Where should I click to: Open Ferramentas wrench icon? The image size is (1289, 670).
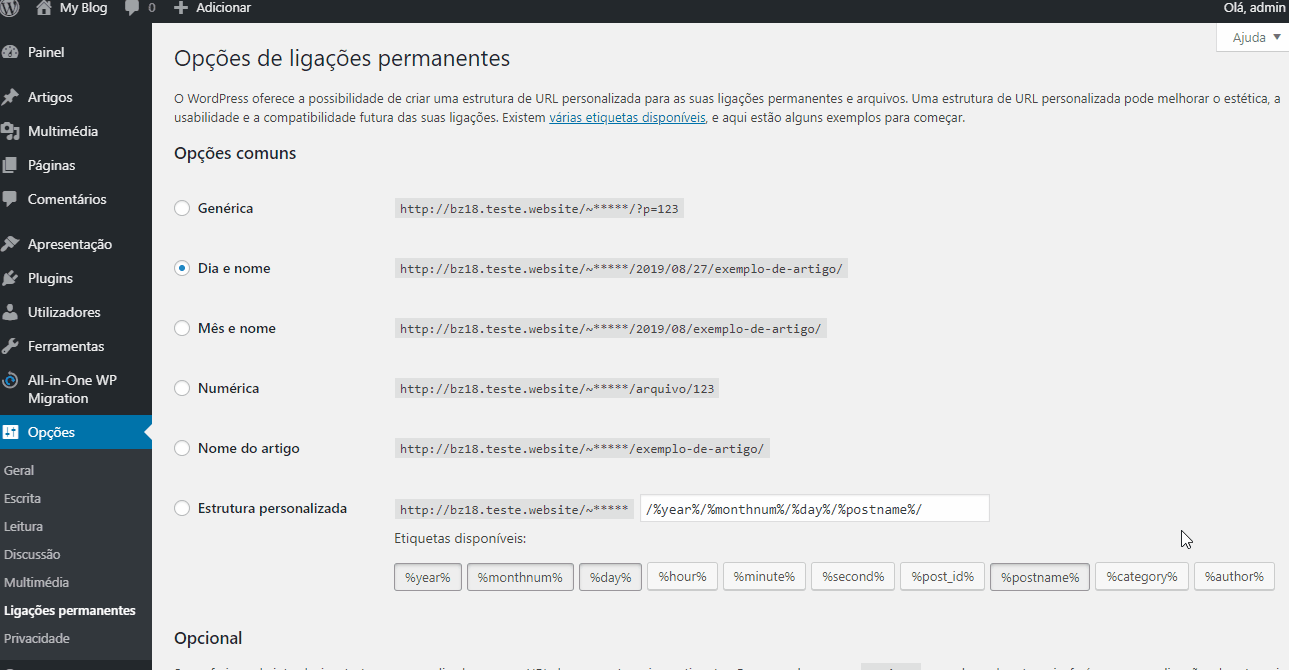pyautogui.click(x=10, y=346)
